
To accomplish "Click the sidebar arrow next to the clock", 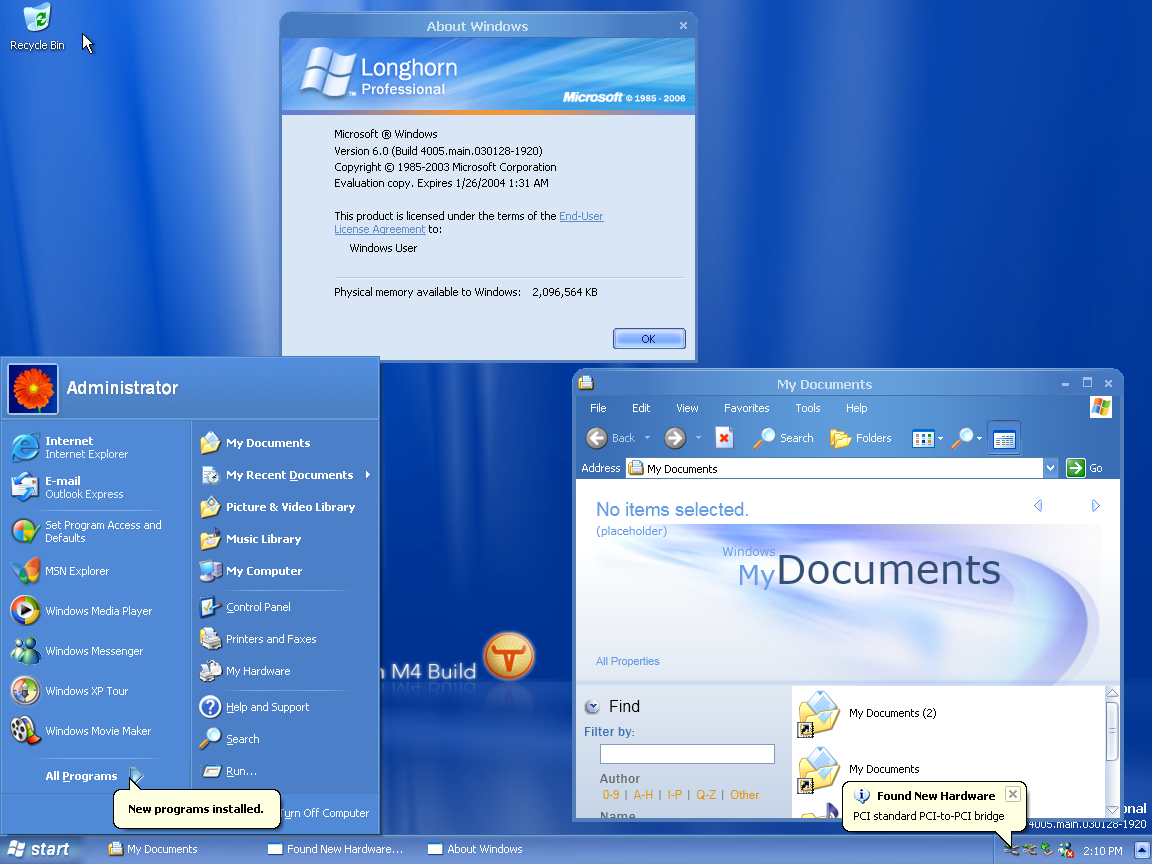I will coord(1142,850).
